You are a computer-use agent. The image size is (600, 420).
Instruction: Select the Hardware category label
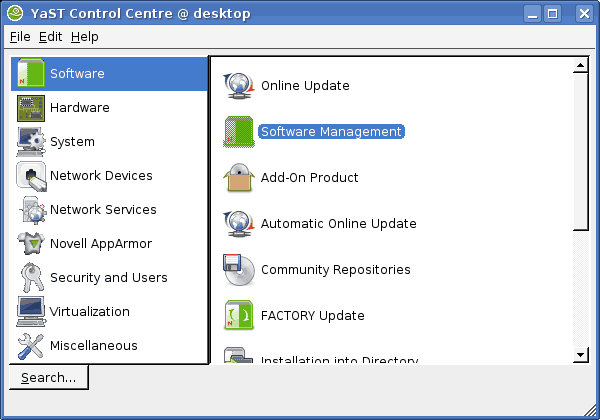tap(80, 107)
